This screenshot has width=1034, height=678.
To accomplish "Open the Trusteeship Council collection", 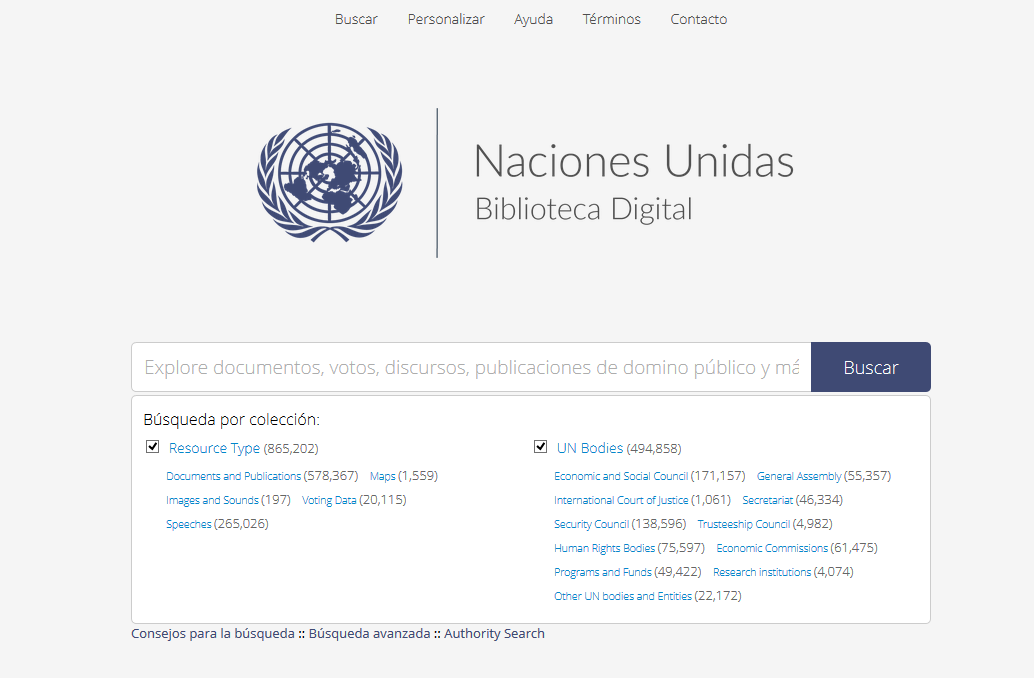I will [744, 524].
